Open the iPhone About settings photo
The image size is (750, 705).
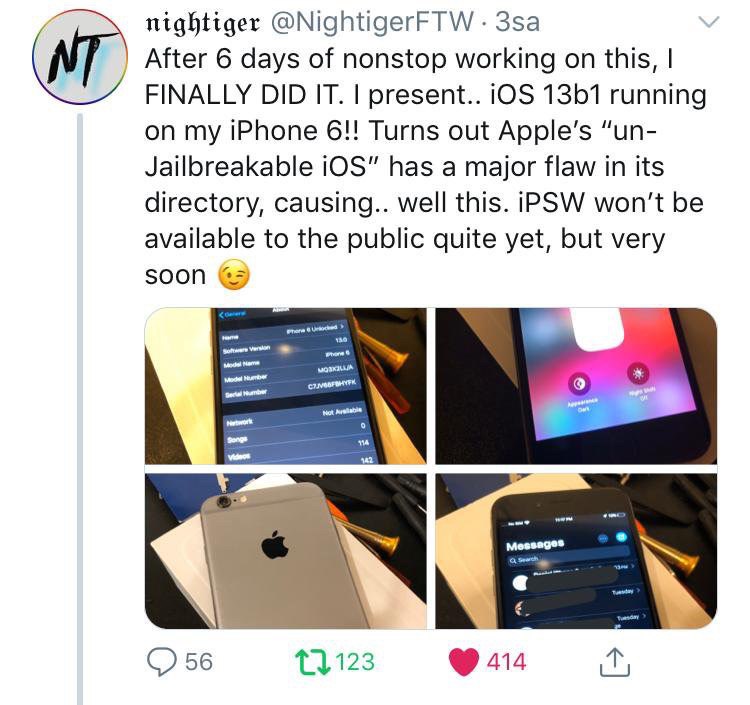tap(286, 386)
